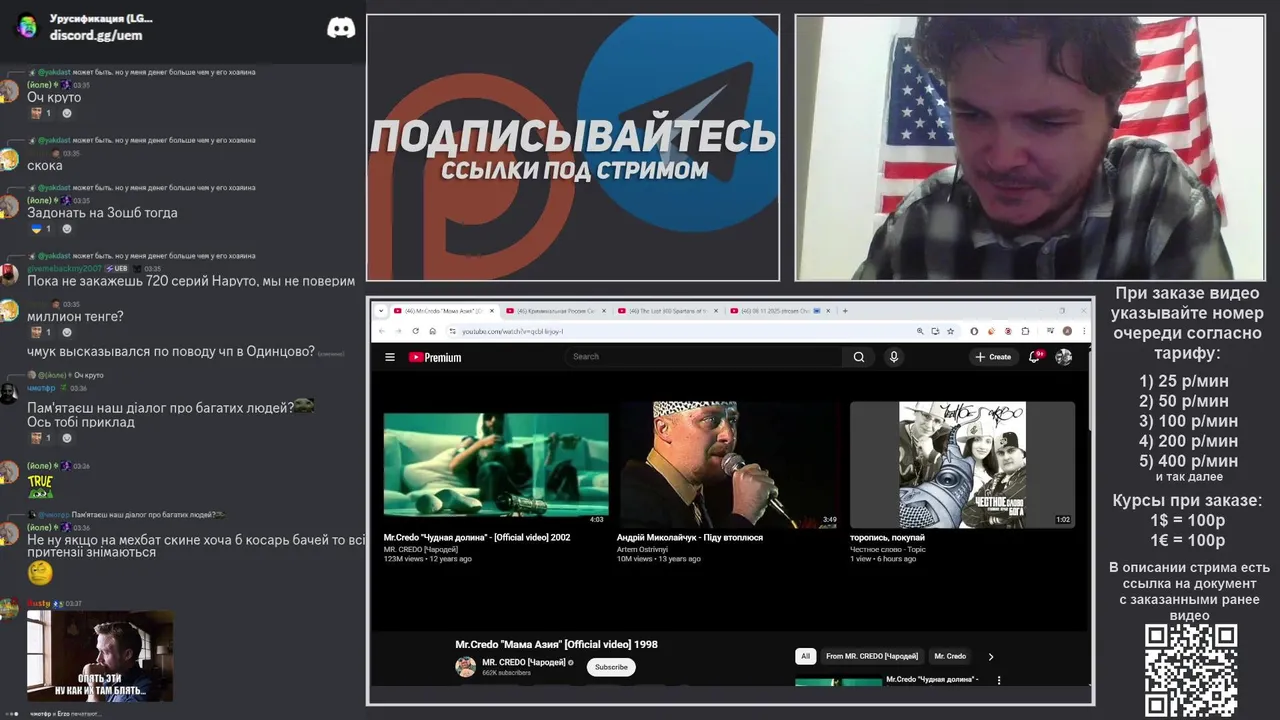The width and height of the screenshot is (1280, 720).
Task: Click message Пам'ятаєш наш діалог про багатих
Action: click(161, 407)
